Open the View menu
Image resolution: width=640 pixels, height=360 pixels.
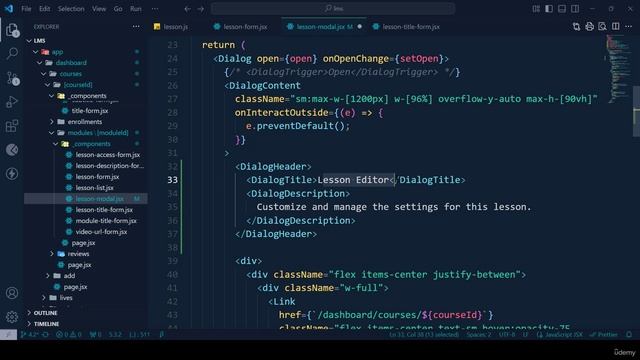tap(99, 9)
